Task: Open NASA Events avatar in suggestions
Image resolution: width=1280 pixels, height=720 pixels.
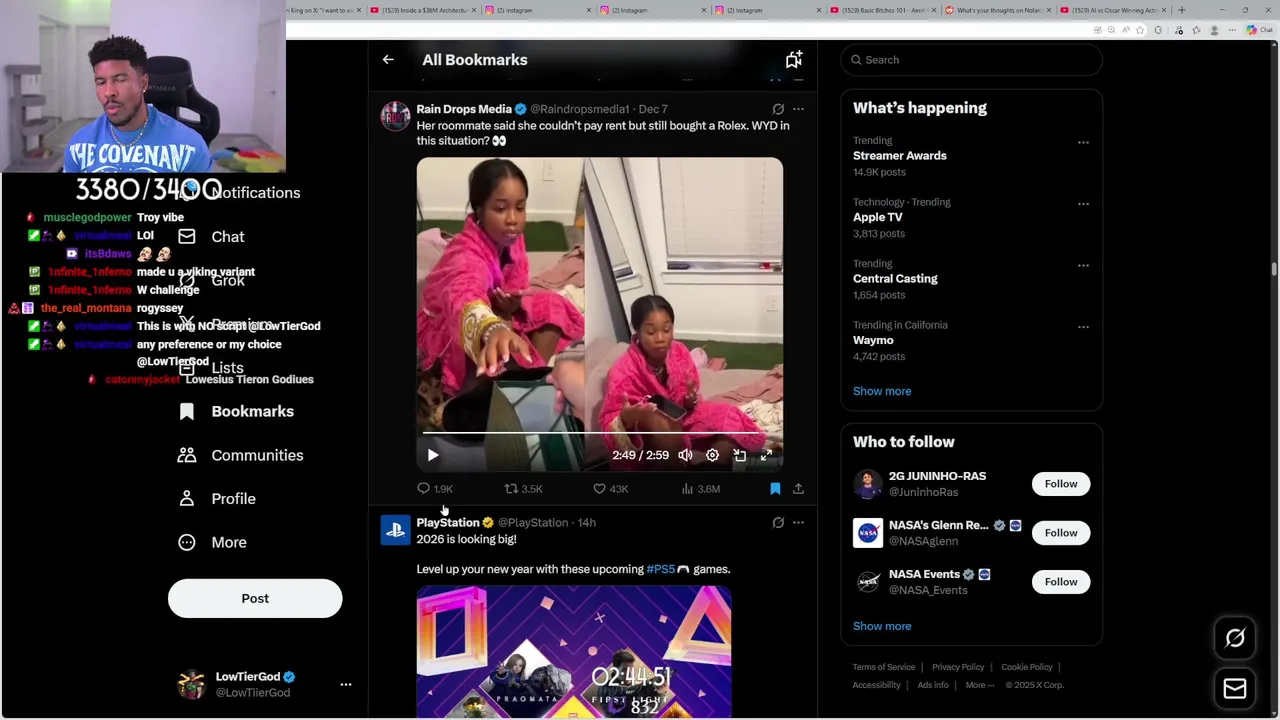Action: click(x=868, y=582)
